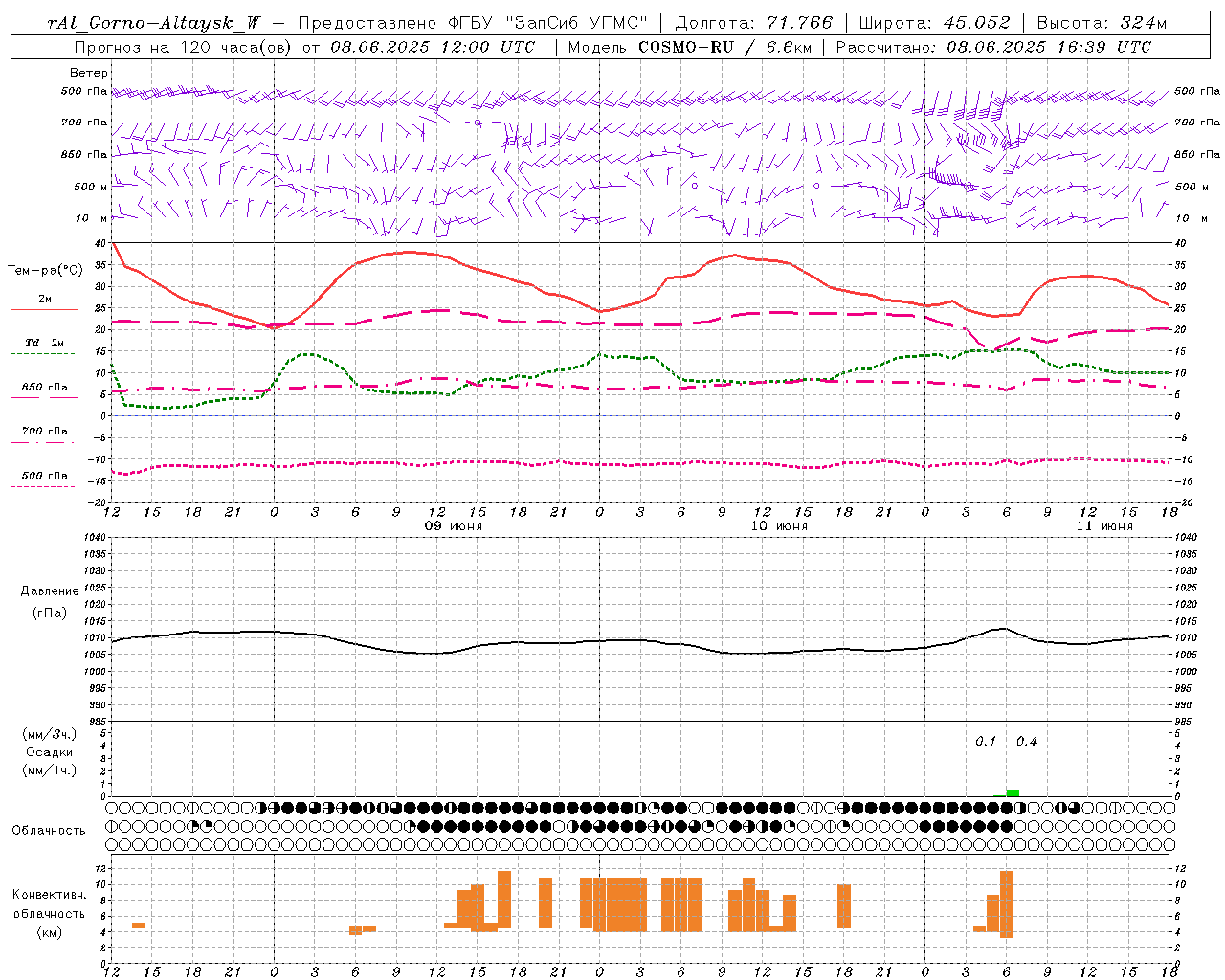Click the forecast start time 08.06.2025 12:00 UTC
Image resolution: width=1225 pixels, height=980 pixels.
click(433, 47)
